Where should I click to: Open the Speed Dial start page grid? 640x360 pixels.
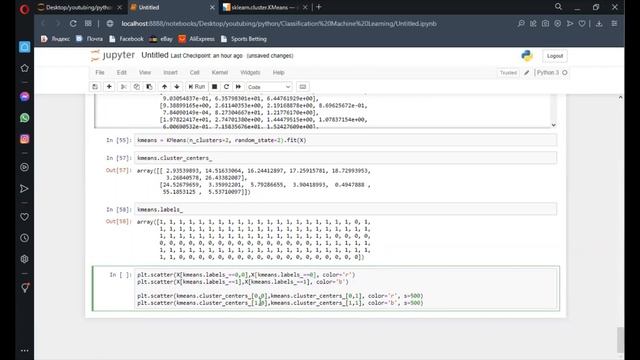tap(88, 24)
